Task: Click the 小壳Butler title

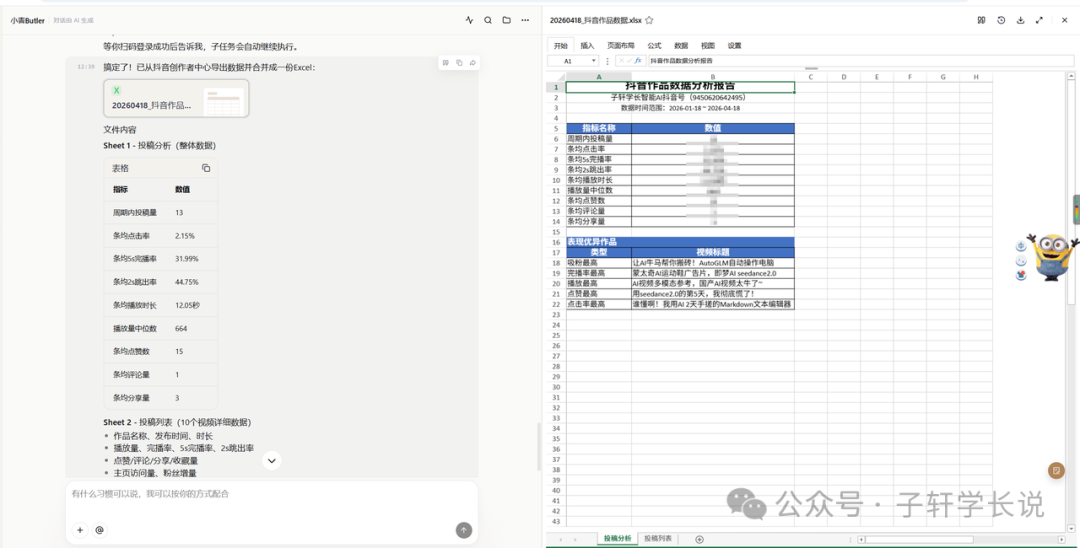Action: point(28,21)
